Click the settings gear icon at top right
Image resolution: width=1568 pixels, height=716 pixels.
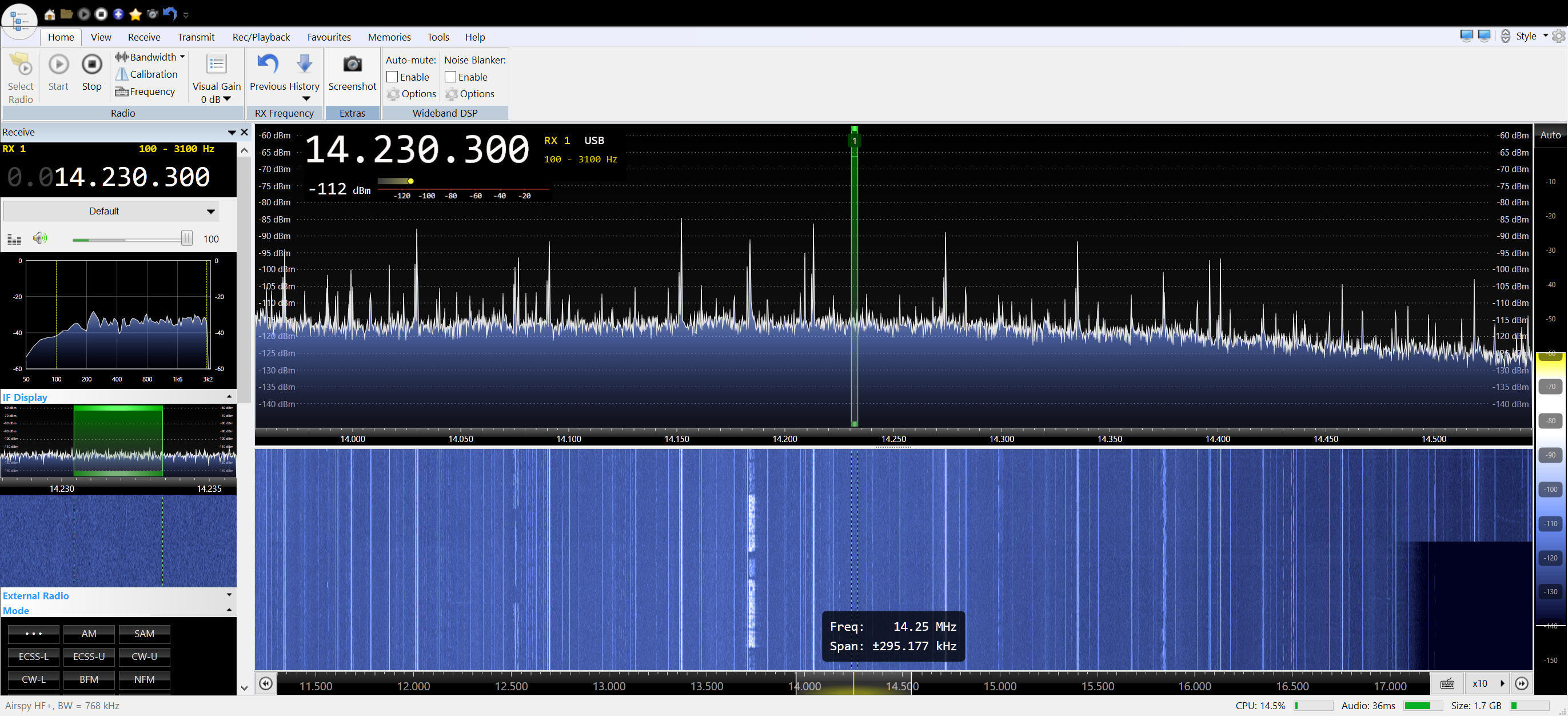[x=1558, y=36]
